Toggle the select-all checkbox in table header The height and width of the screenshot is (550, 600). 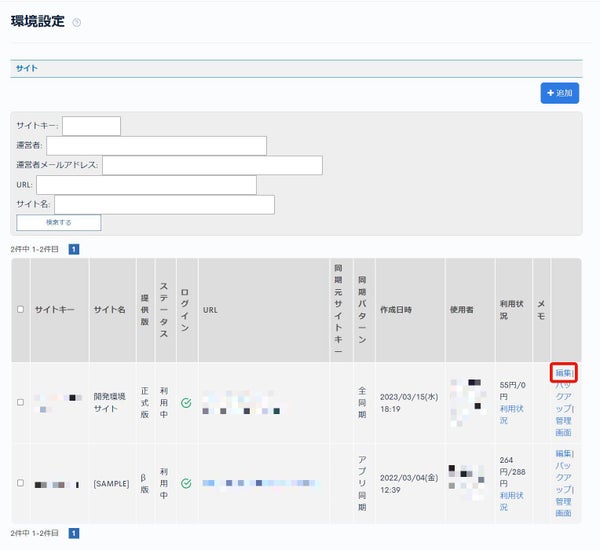click(21, 309)
